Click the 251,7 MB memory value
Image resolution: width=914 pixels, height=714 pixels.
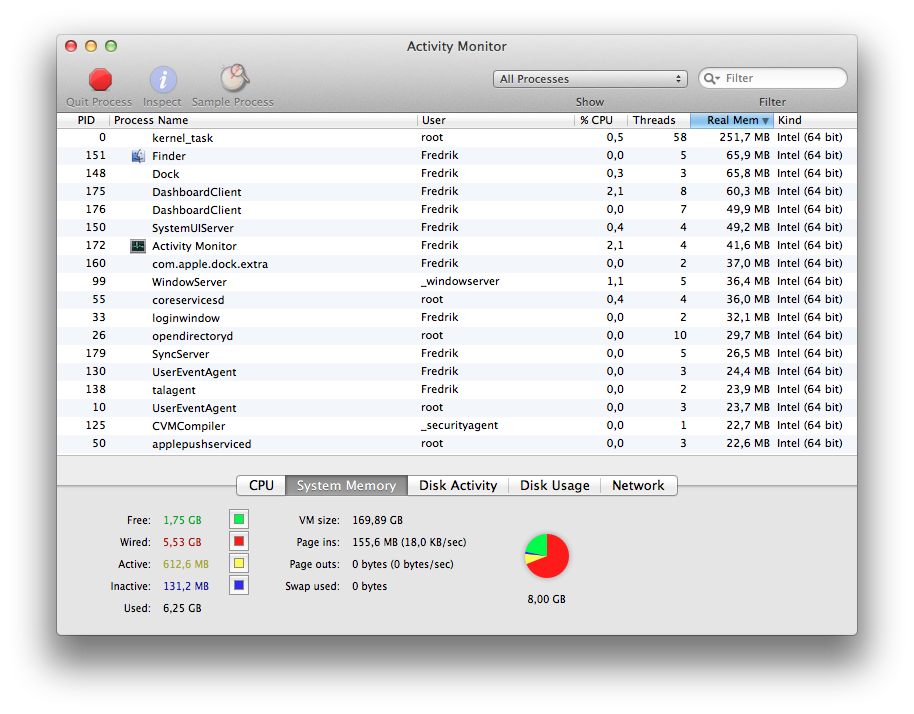point(744,138)
